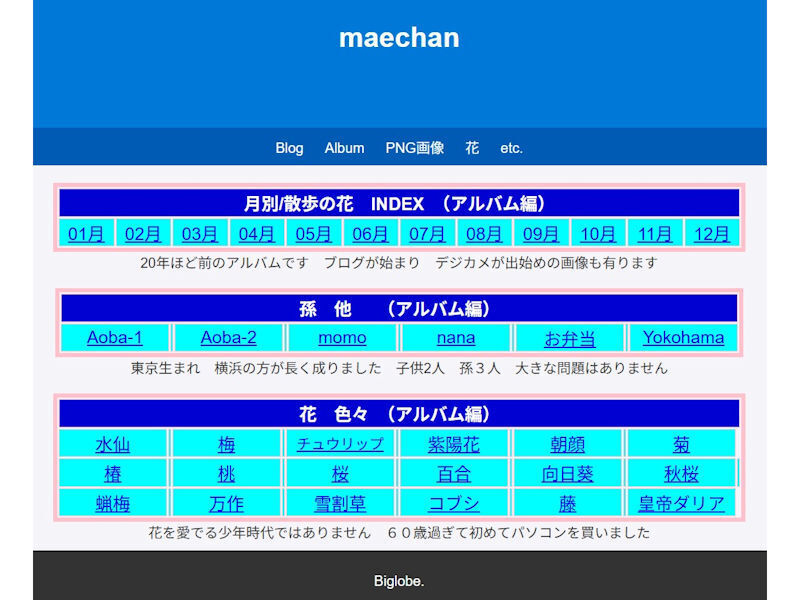The width and height of the screenshot is (800, 600).
Task: Open the etc. navigation item
Action: tap(512, 147)
